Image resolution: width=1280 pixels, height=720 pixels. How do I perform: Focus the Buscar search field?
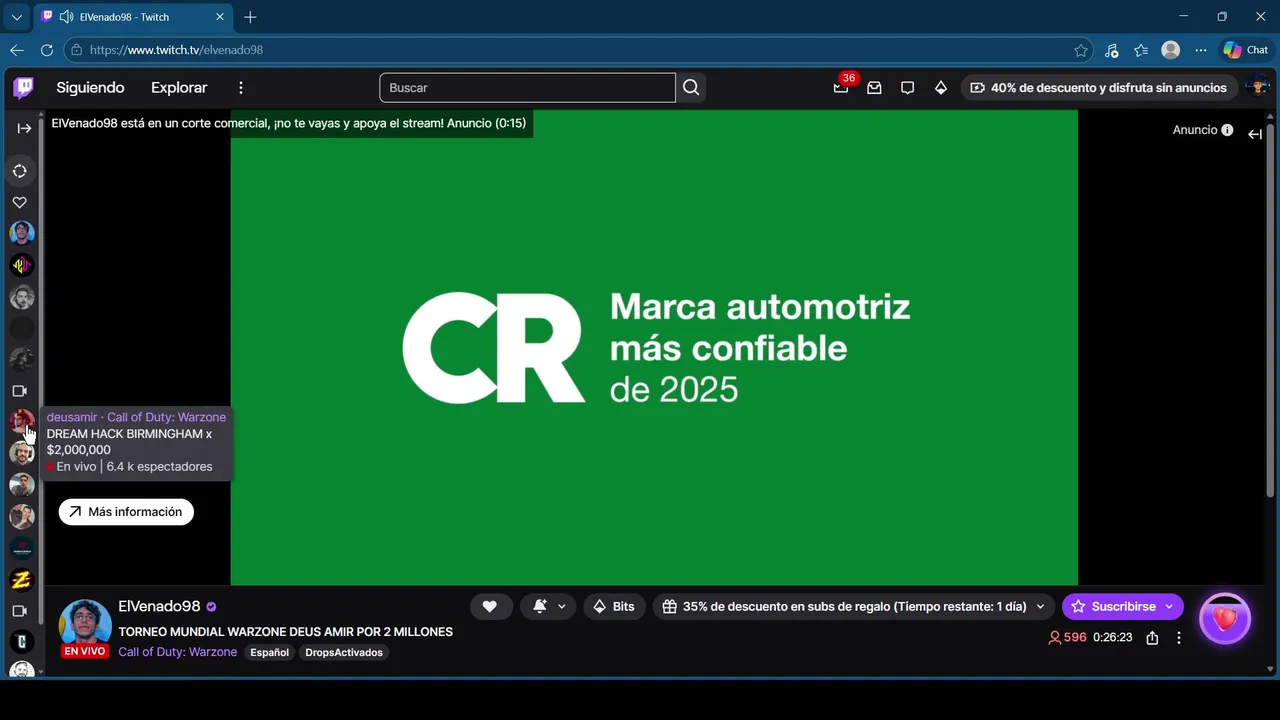point(527,88)
